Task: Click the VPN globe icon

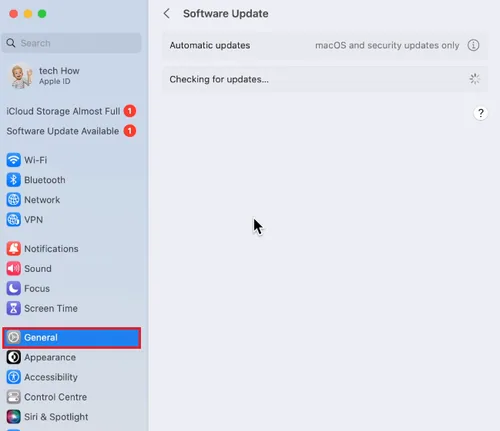Action: click(13, 220)
